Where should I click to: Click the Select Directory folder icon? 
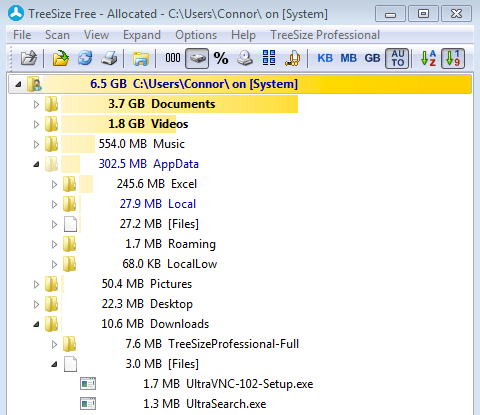coord(60,58)
